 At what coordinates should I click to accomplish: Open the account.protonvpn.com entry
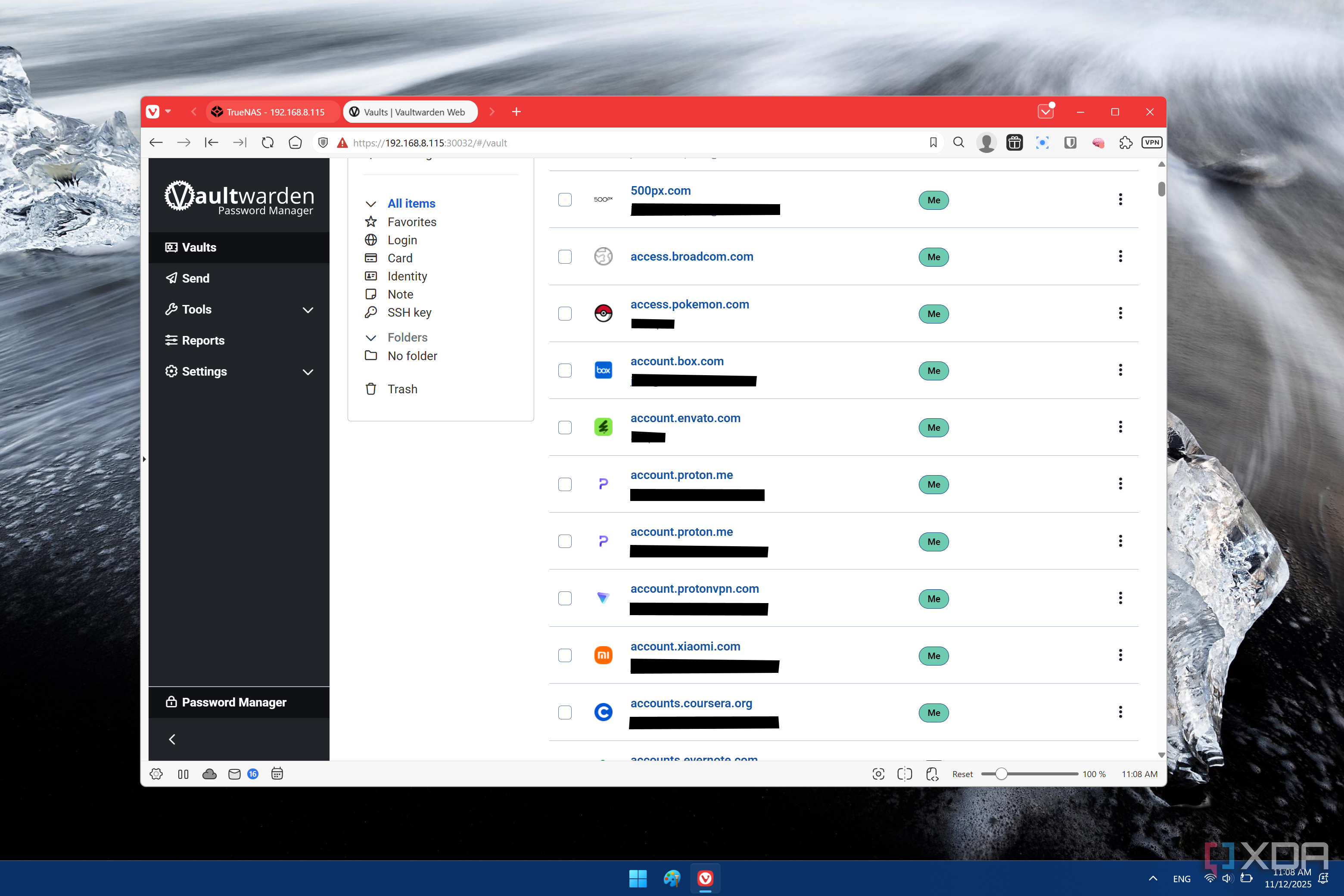pyautogui.click(x=694, y=588)
